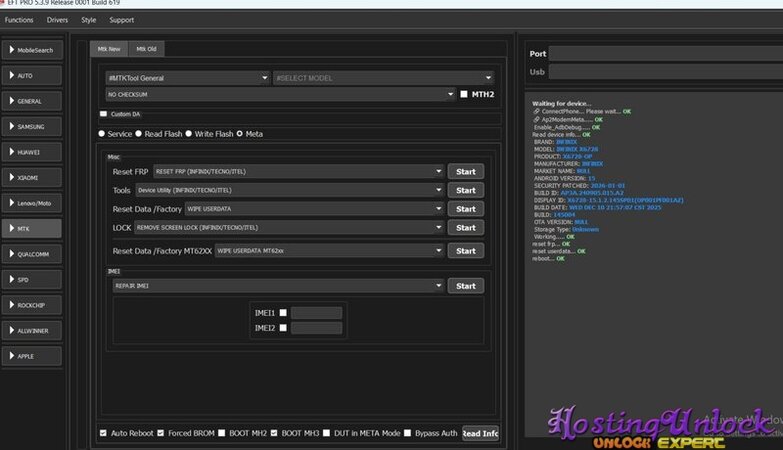Viewport: 783px width, 450px height.
Task: Expand the REPAIR IMEI dropdown
Action: (278, 286)
